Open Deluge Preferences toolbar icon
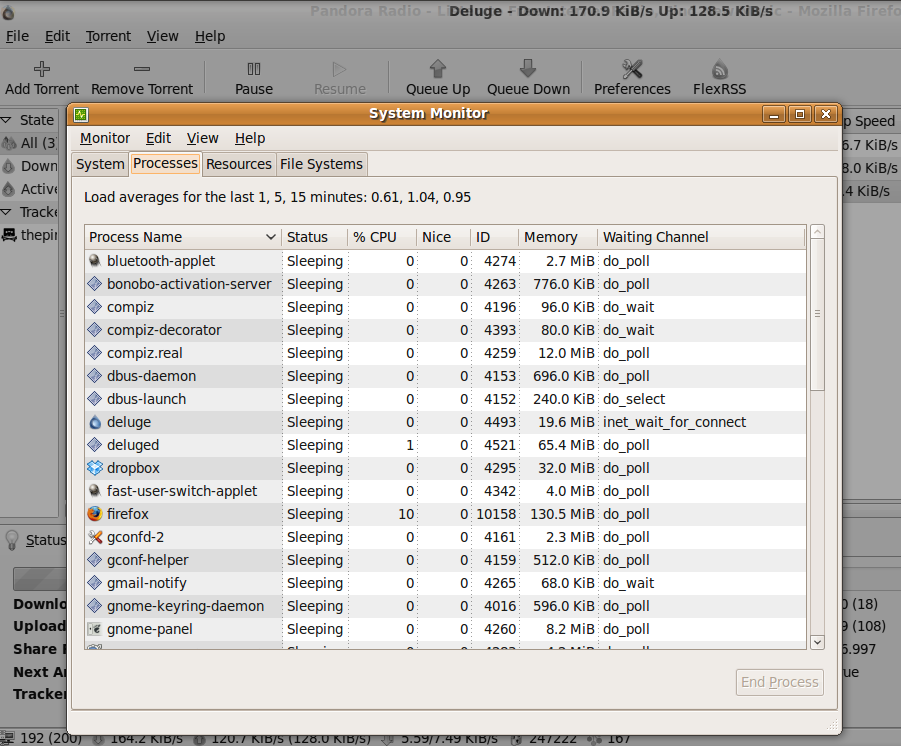Image resolution: width=901 pixels, height=746 pixels. tap(632, 69)
